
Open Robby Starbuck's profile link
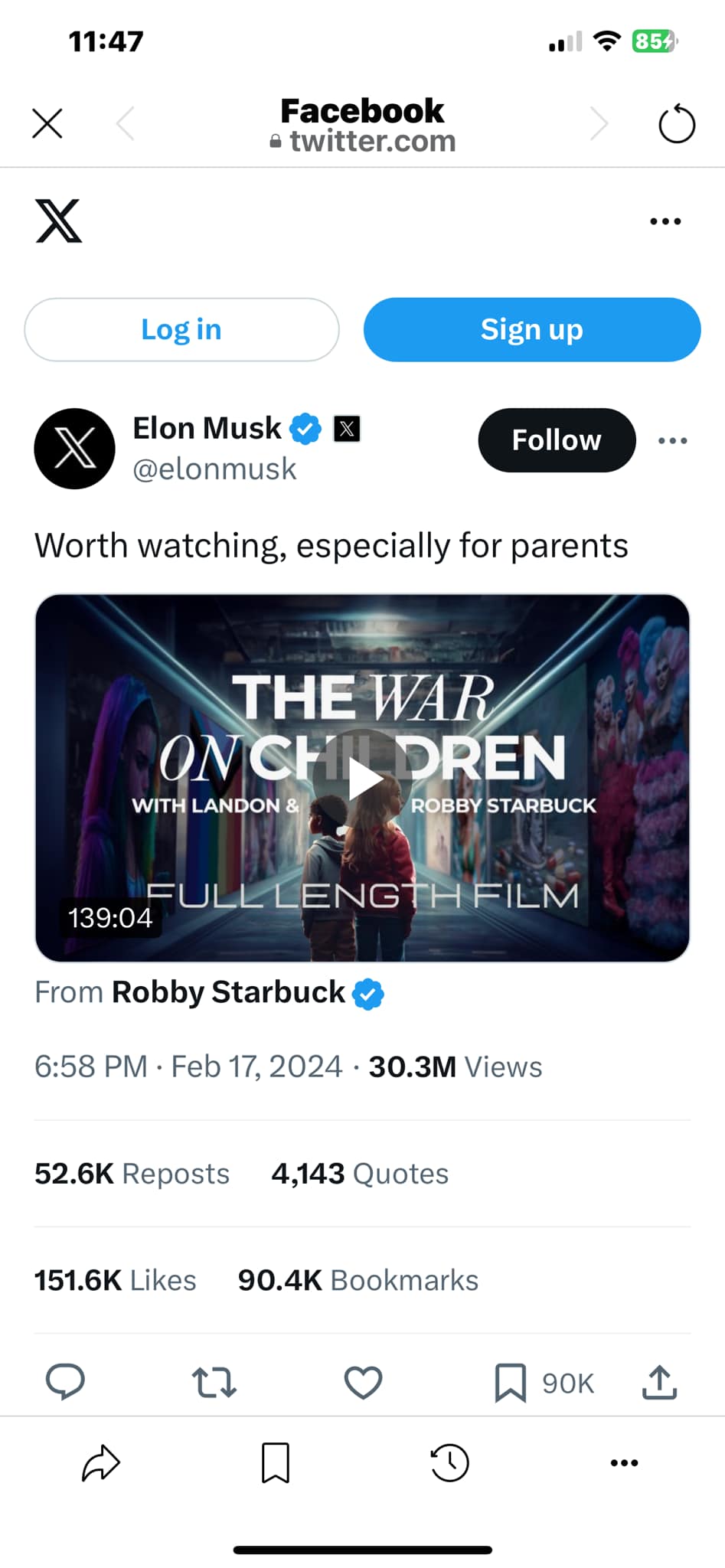(x=228, y=992)
